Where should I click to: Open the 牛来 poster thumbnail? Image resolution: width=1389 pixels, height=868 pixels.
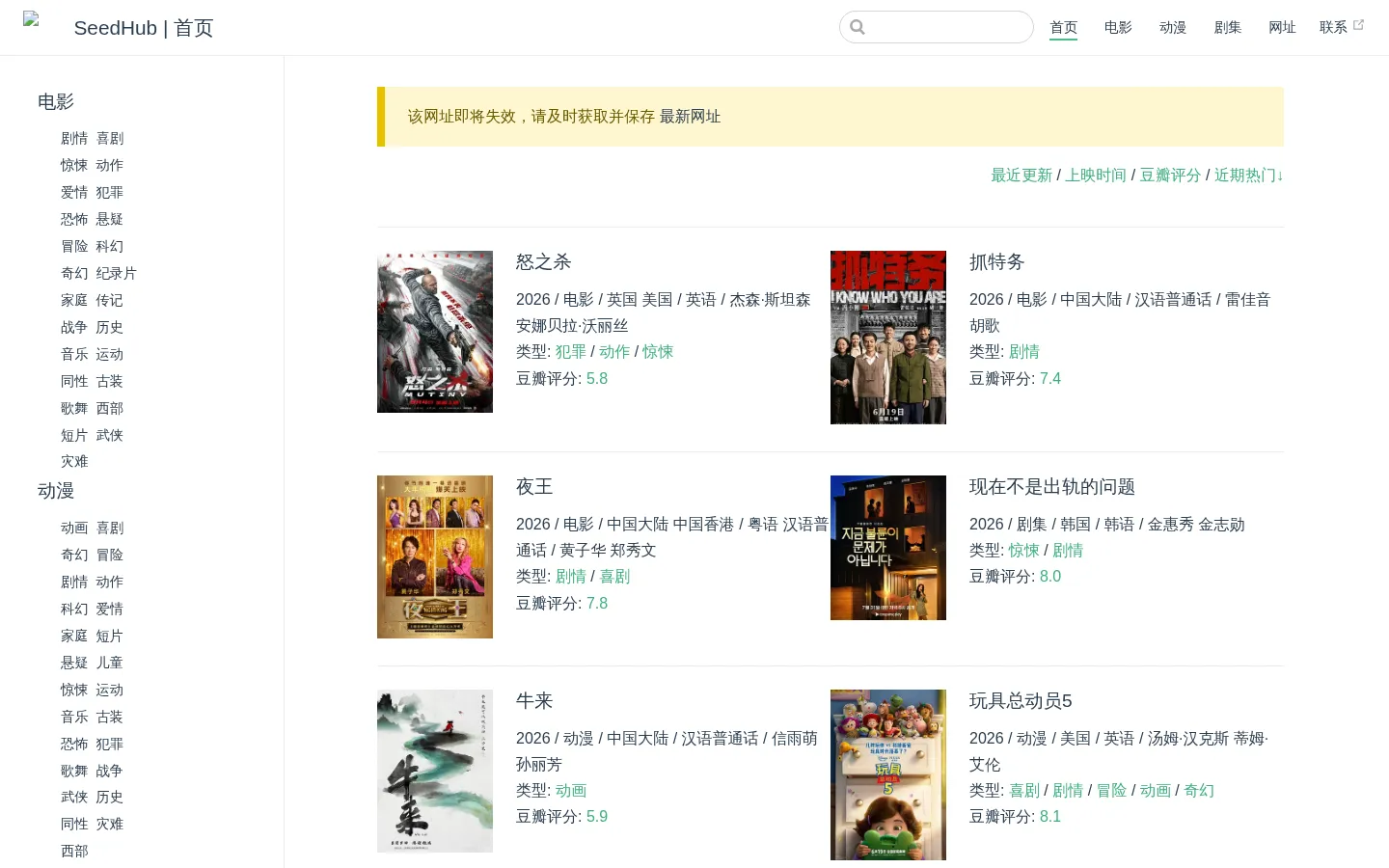435,771
